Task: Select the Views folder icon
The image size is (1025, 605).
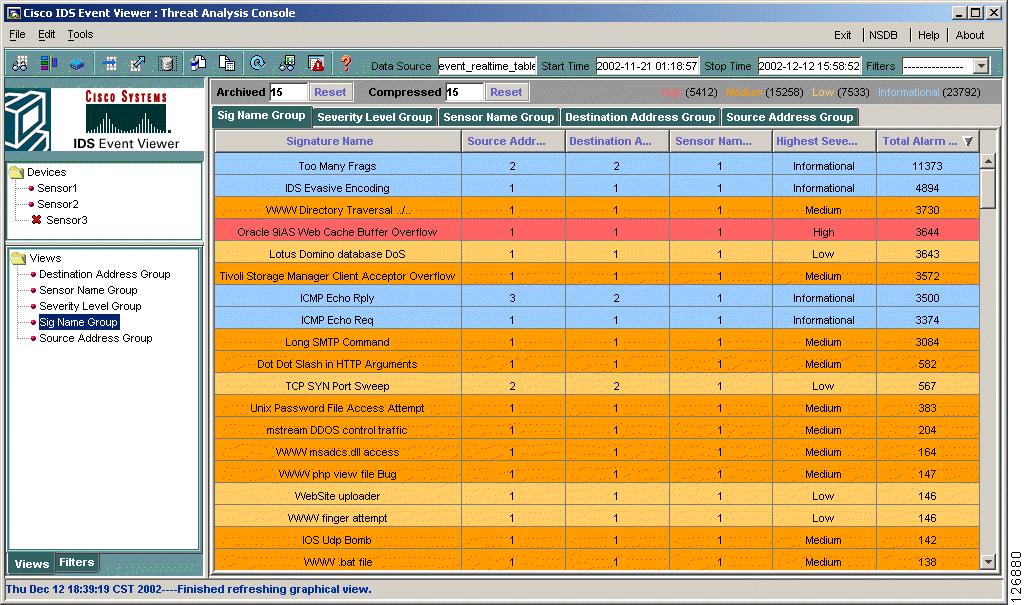Action: point(18,258)
